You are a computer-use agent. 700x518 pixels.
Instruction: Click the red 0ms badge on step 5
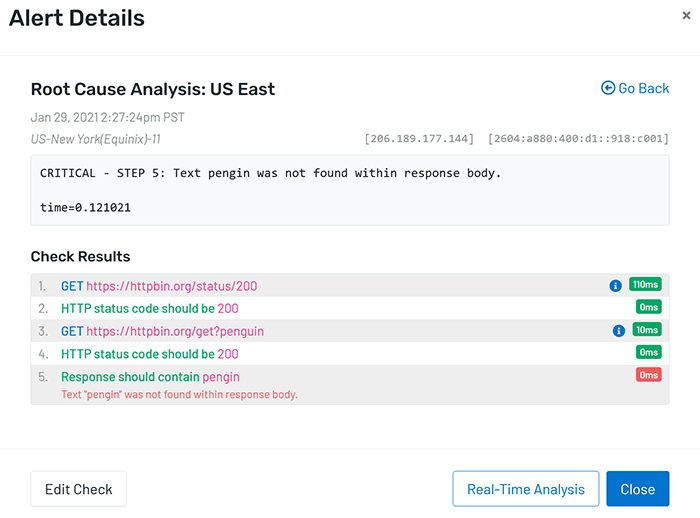click(x=649, y=375)
